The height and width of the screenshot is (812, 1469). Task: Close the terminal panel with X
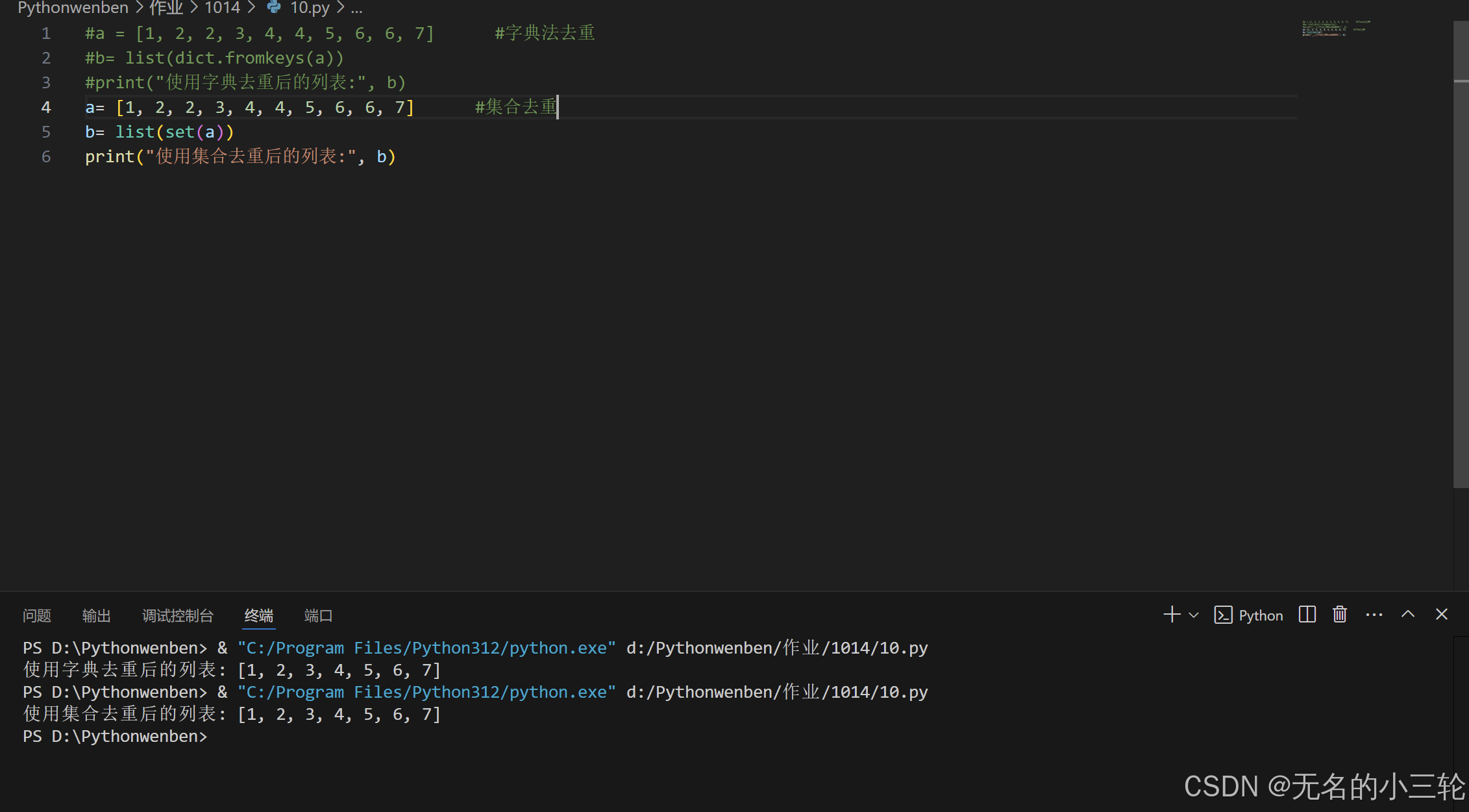1442,615
